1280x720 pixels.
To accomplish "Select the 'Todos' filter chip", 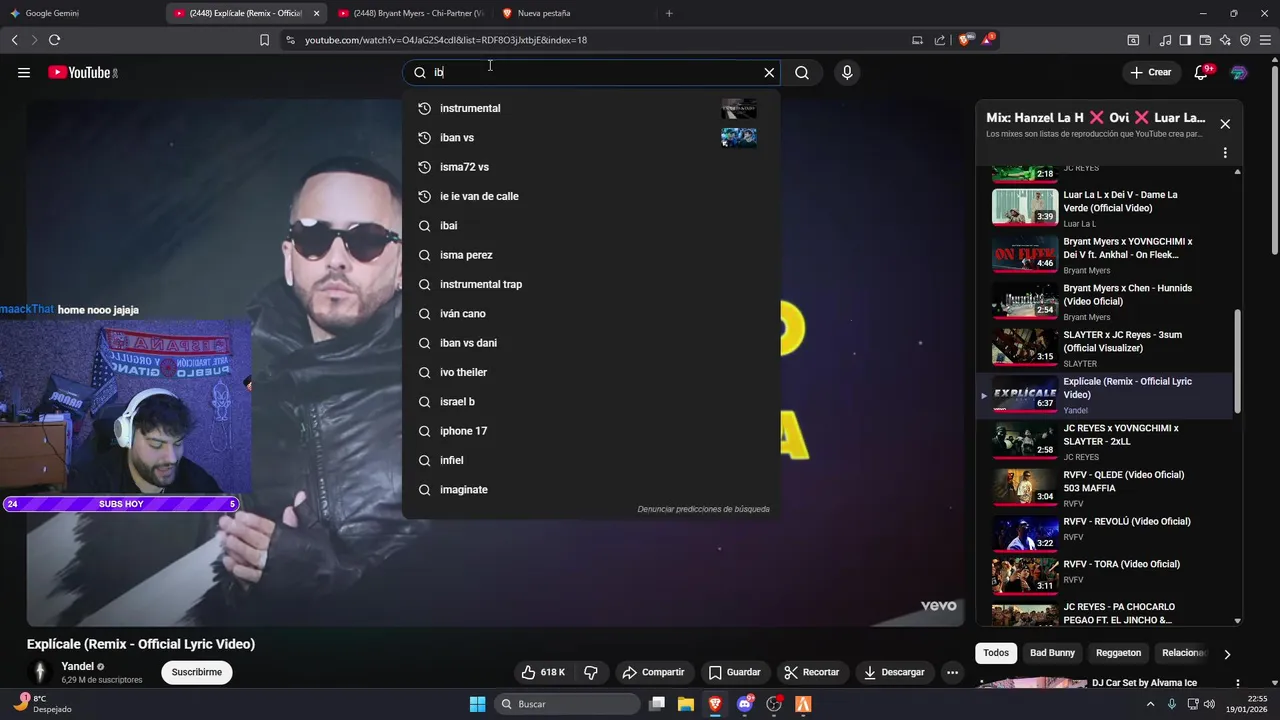I will click(x=996, y=653).
